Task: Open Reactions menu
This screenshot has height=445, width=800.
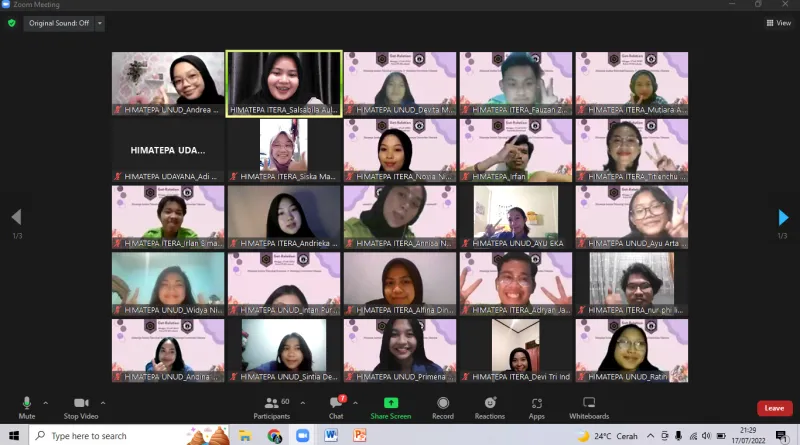Action: [490, 406]
